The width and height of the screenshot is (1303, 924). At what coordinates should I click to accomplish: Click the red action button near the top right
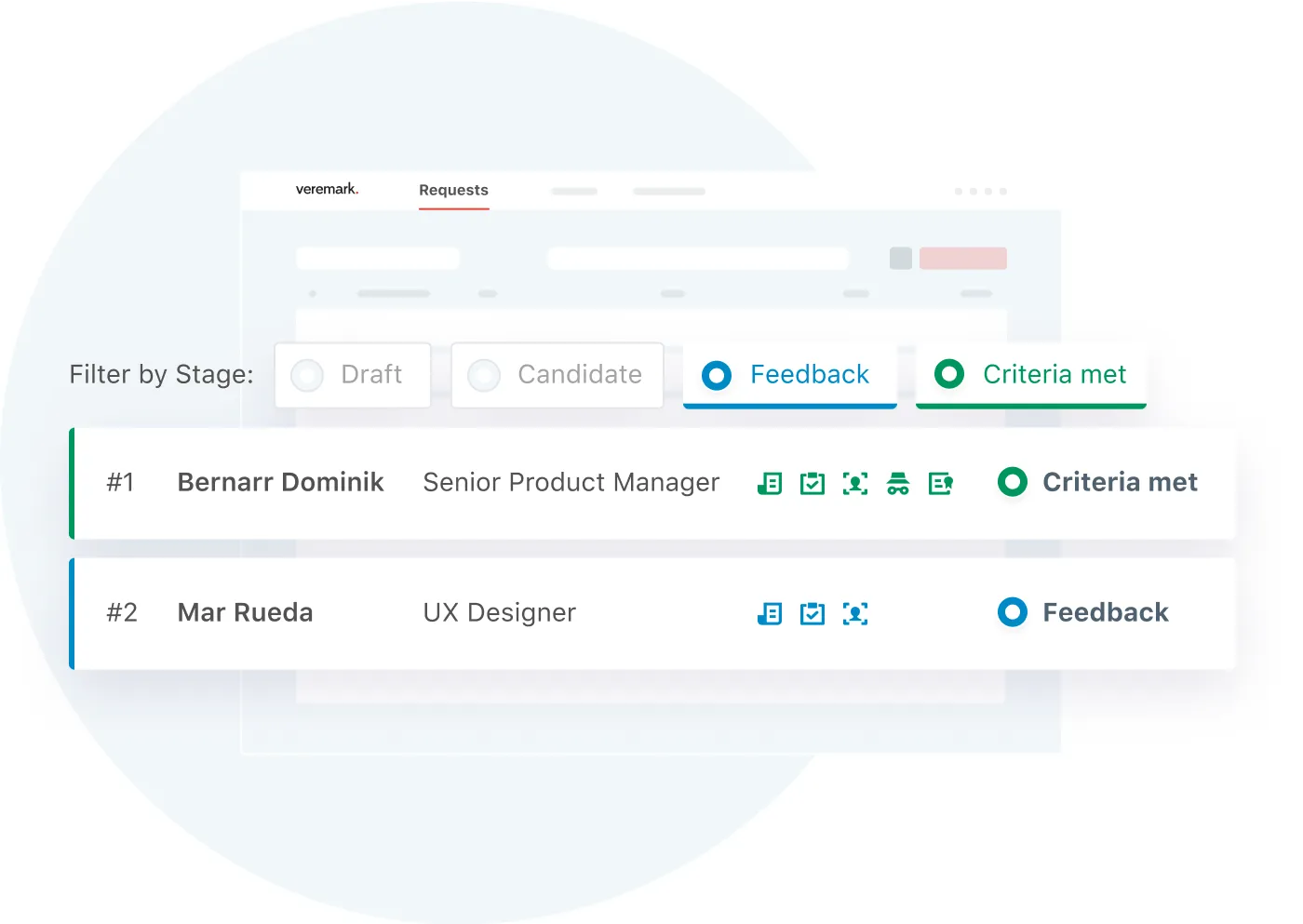pos(963,258)
